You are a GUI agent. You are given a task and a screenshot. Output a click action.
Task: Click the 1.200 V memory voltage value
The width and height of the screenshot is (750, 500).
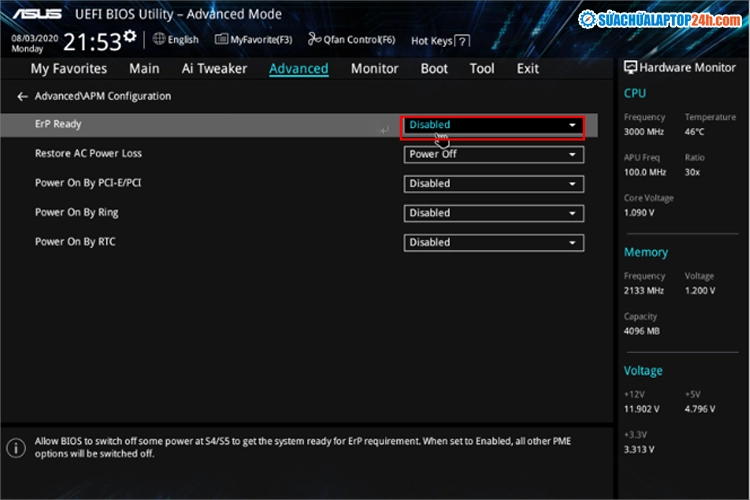coord(700,290)
